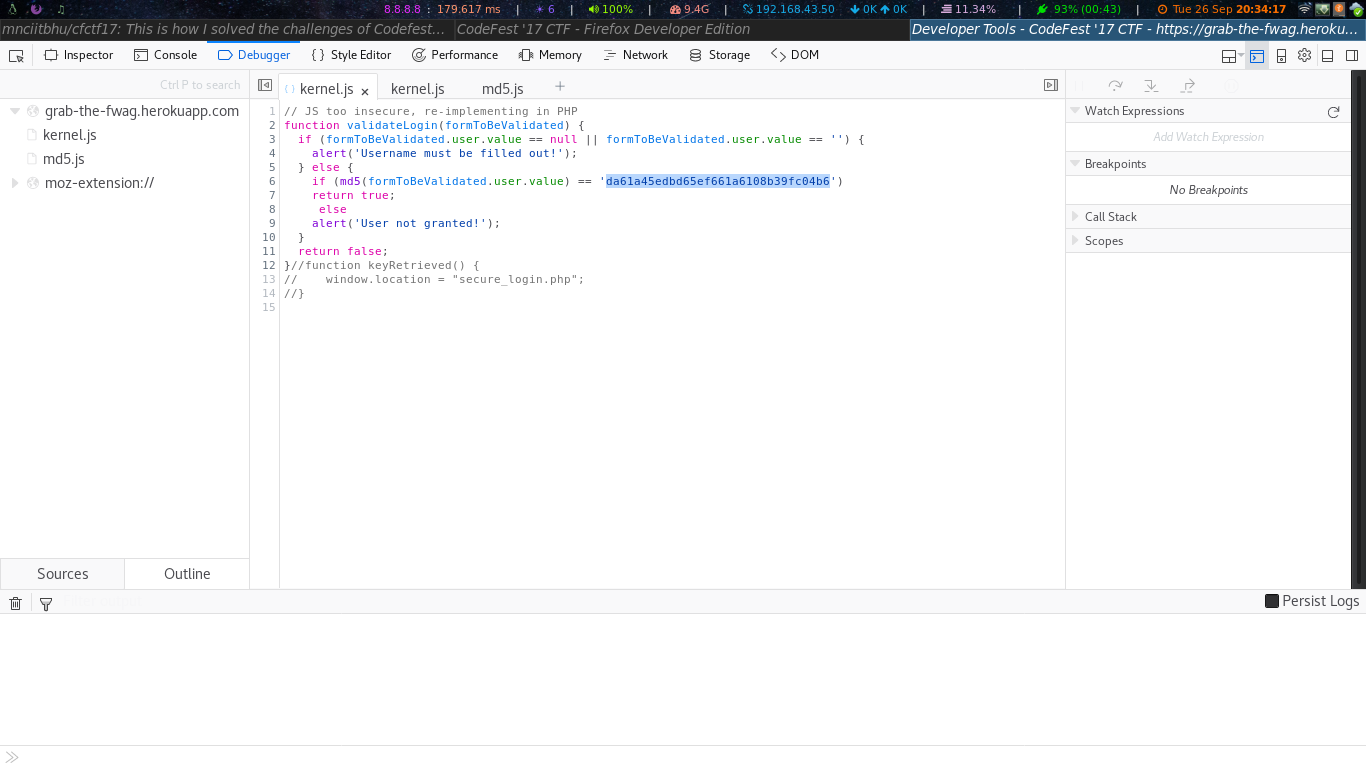Open the Storage panel
Image resolution: width=1366 pixels, height=768 pixels.
pyautogui.click(x=719, y=55)
